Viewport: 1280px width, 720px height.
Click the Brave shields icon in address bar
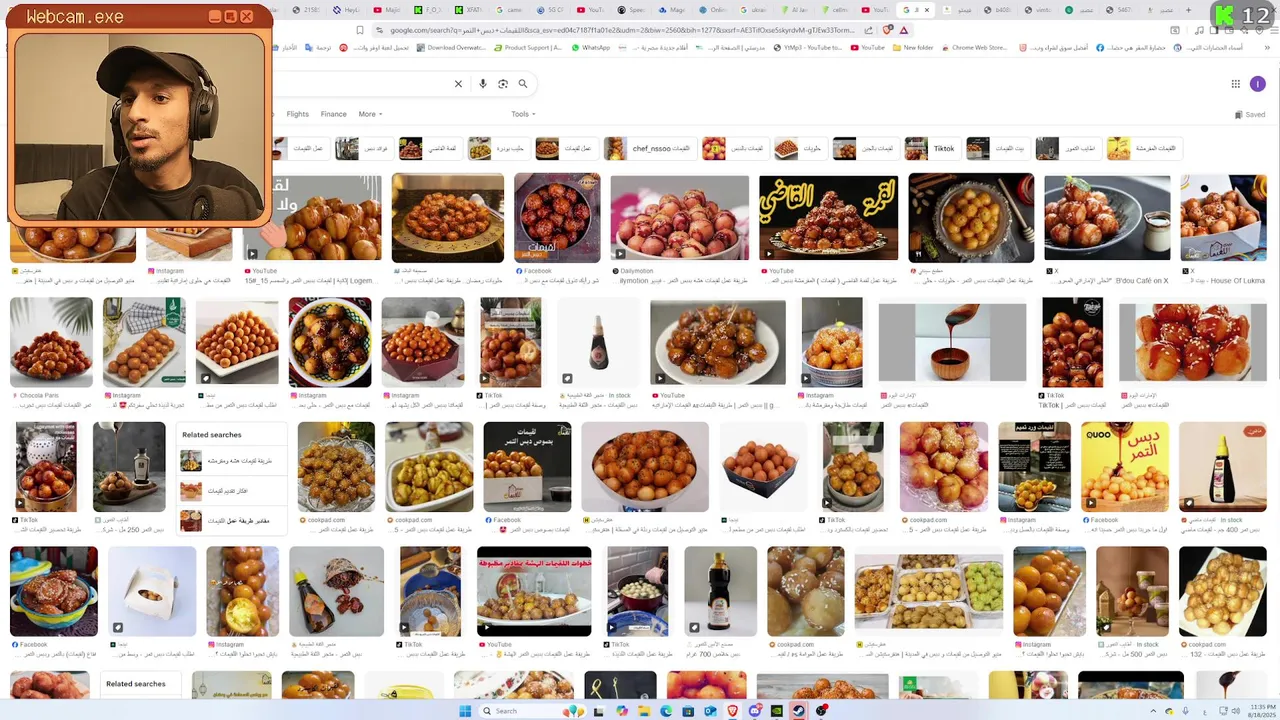pos(887,30)
